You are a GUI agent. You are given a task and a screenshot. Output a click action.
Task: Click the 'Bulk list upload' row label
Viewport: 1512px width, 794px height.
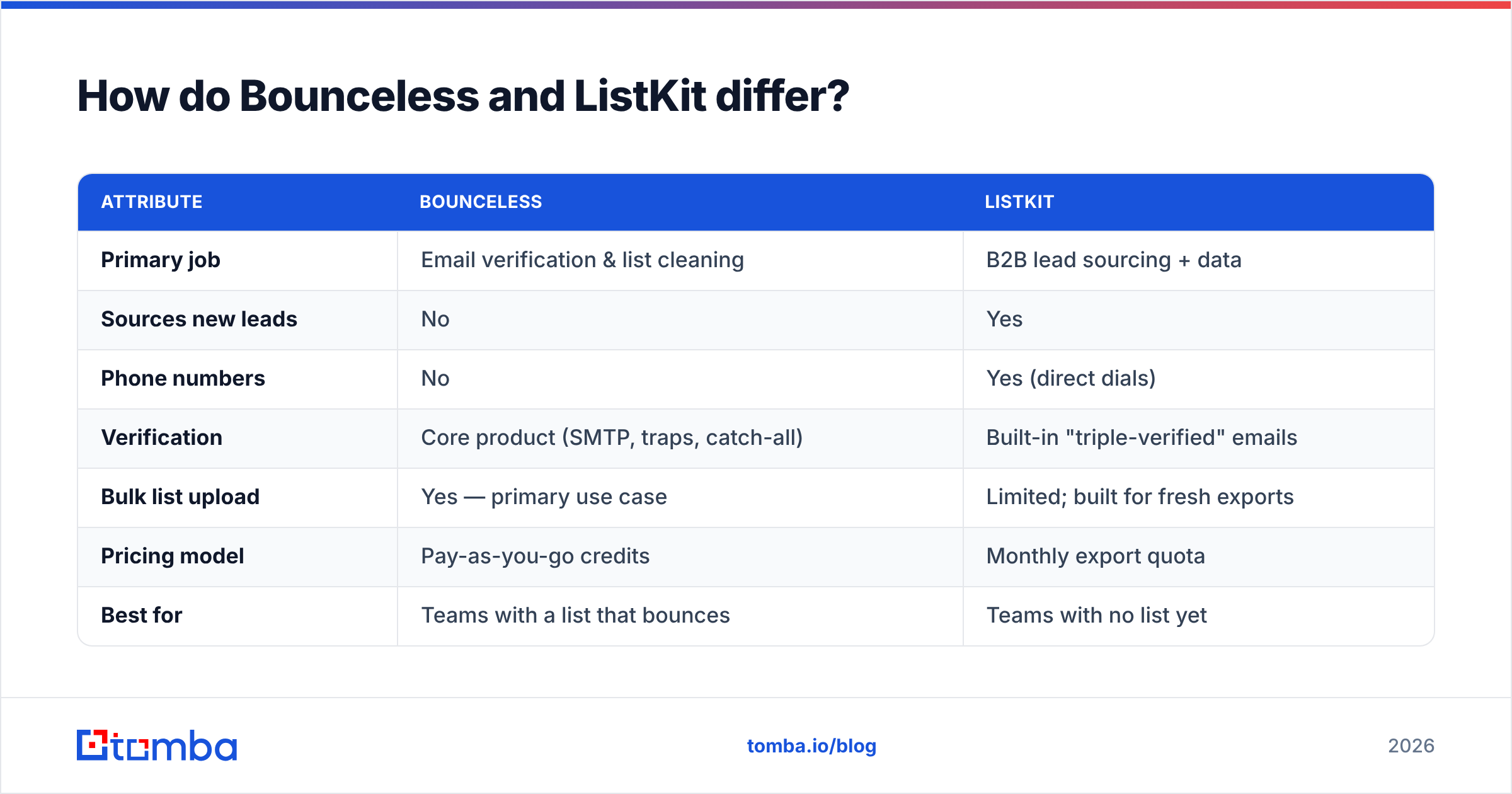point(180,497)
